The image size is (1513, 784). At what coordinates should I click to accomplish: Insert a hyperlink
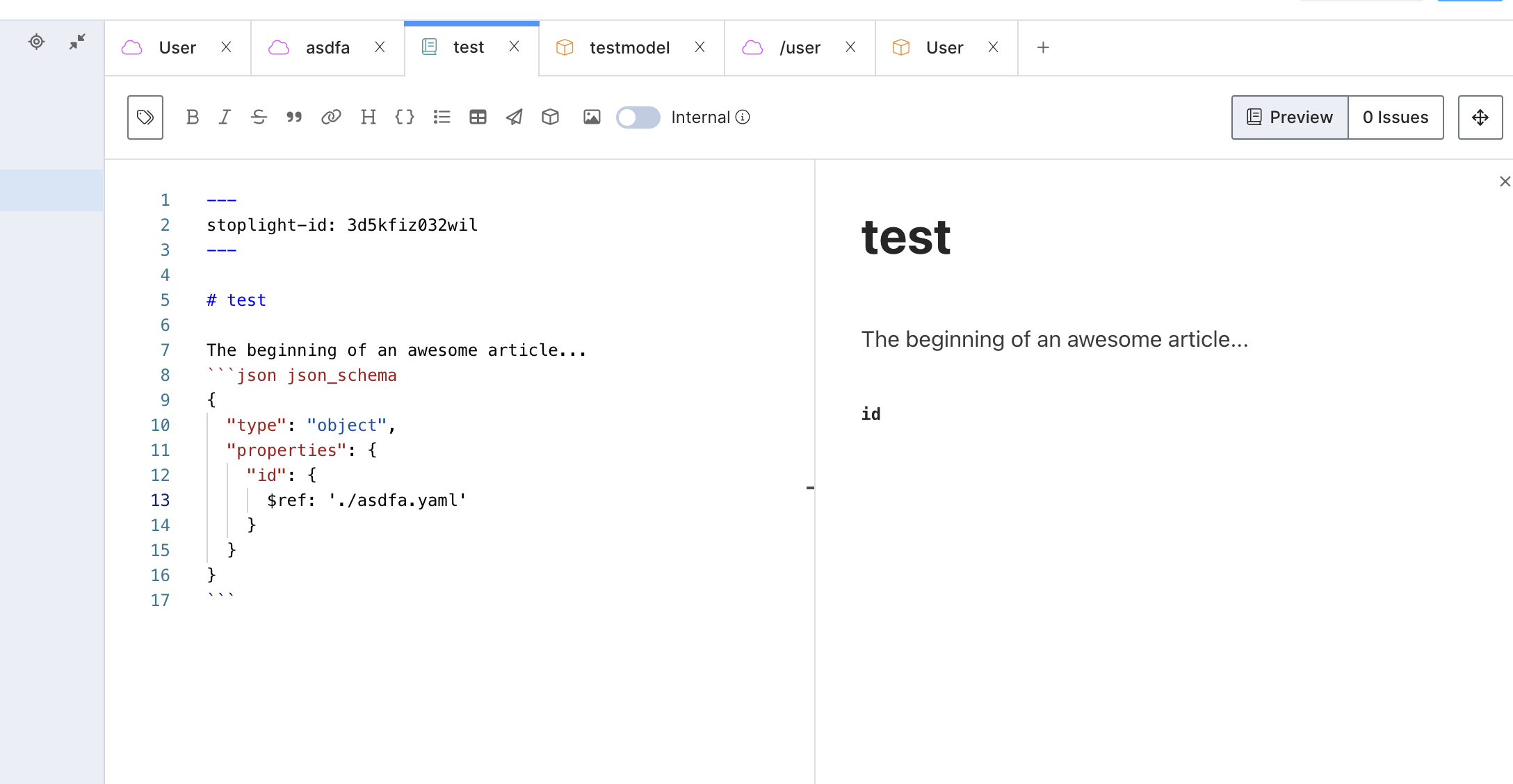(x=331, y=117)
